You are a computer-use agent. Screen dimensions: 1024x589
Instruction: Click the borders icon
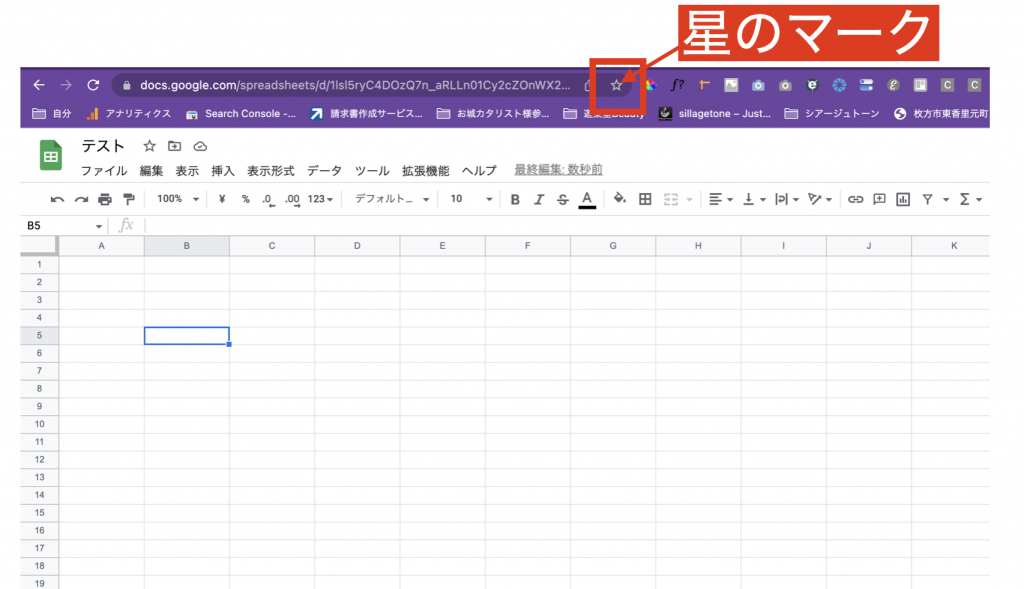pos(645,199)
